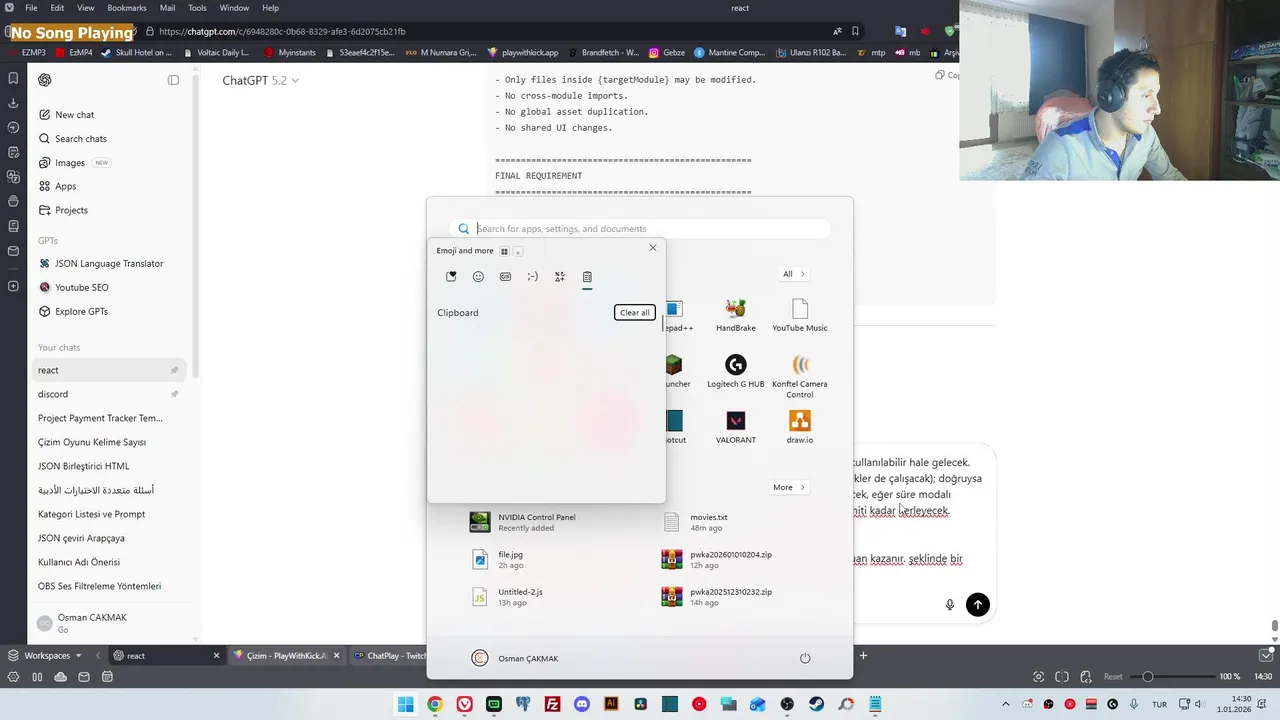Screen dimensions: 1280x720
Task: Click the Start menu search field
Action: [x=640, y=229]
